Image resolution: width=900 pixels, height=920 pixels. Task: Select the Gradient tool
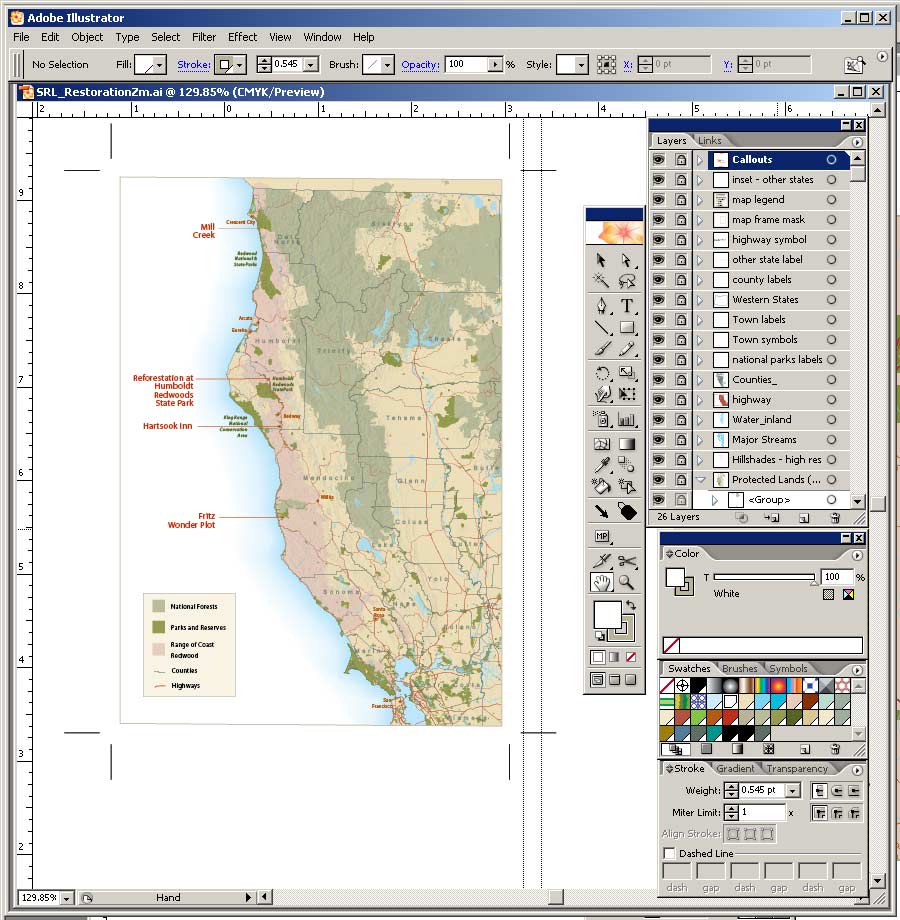[627, 444]
